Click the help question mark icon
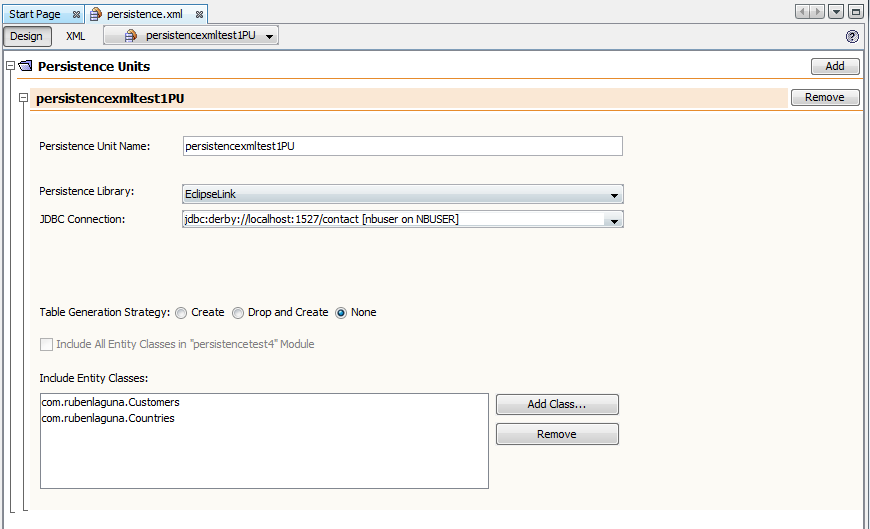870x529 pixels. point(852,37)
